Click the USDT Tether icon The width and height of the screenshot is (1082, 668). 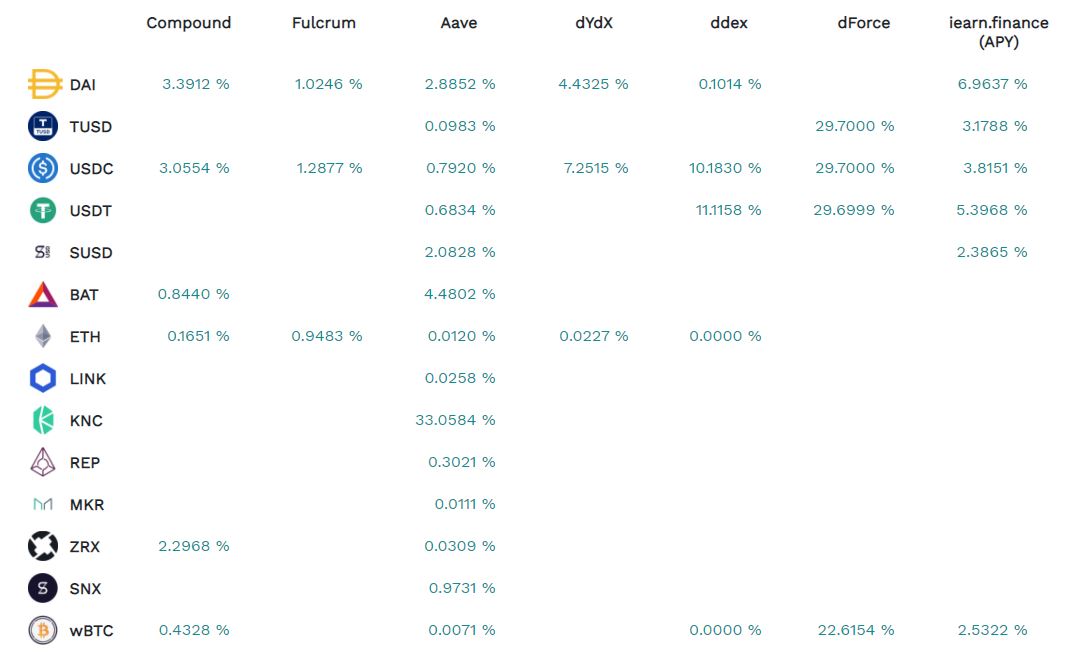pos(43,210)
